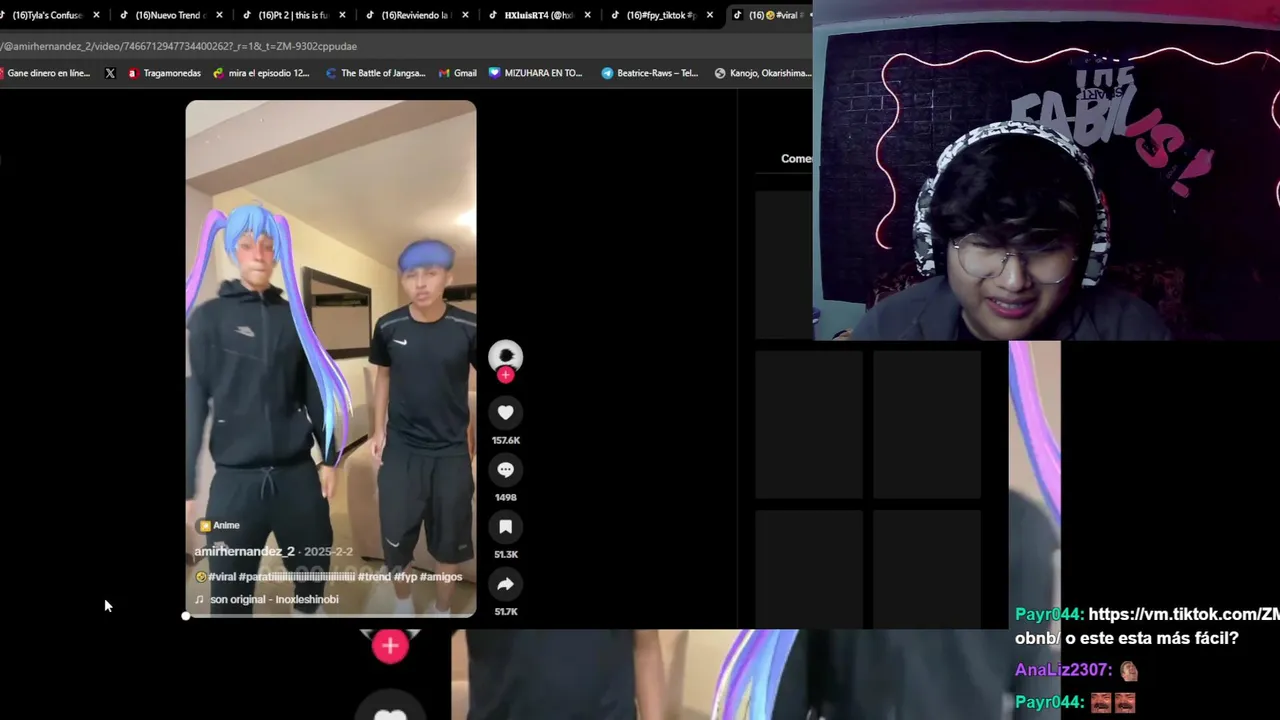Click the video progress bar handle
Image resolution: width=1280 pixels, height=720 pixels.
186,616
